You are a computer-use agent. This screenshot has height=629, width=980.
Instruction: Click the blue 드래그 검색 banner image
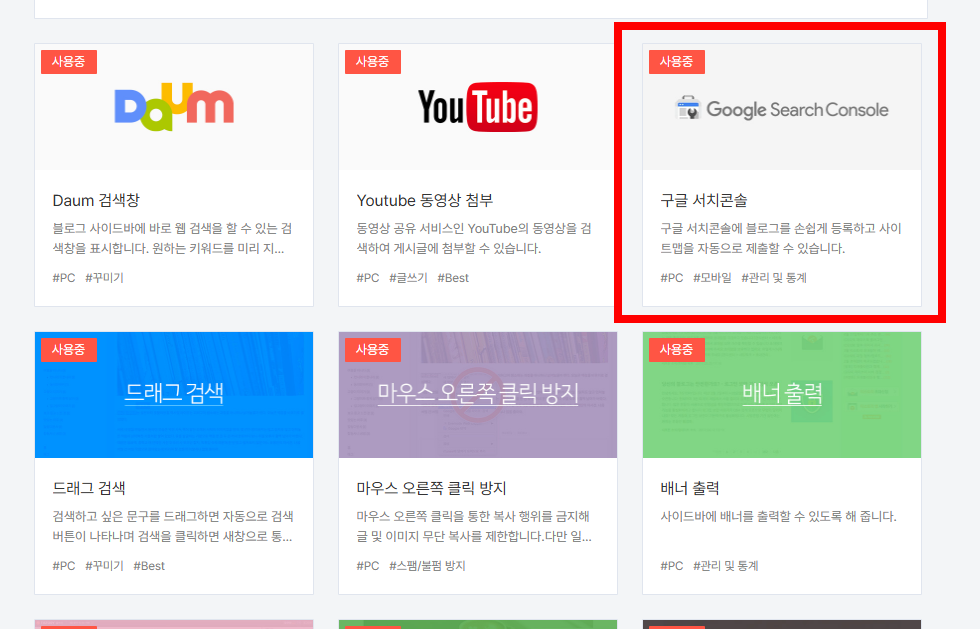coord(174,395)
